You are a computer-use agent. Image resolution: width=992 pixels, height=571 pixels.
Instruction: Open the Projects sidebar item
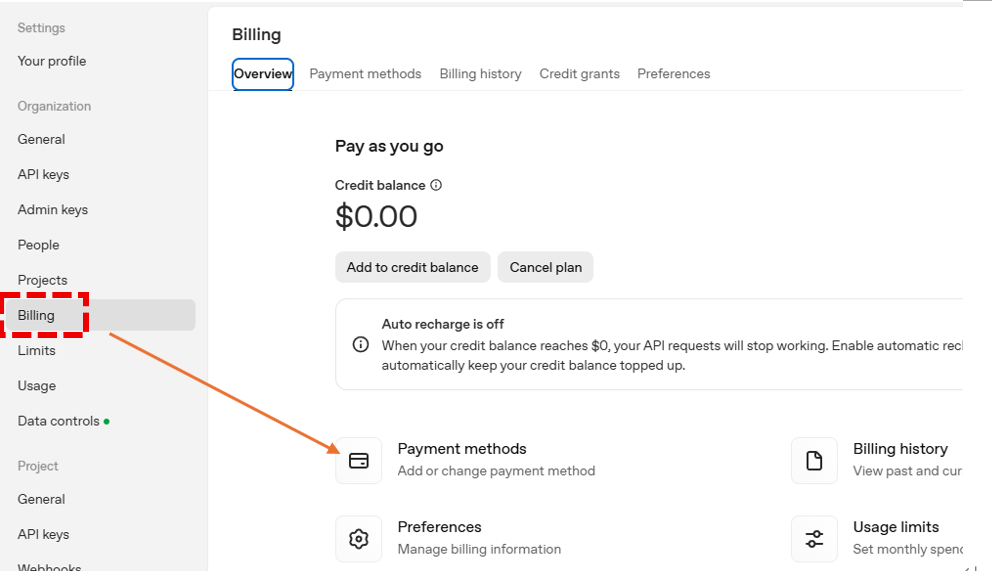[43, 280]
